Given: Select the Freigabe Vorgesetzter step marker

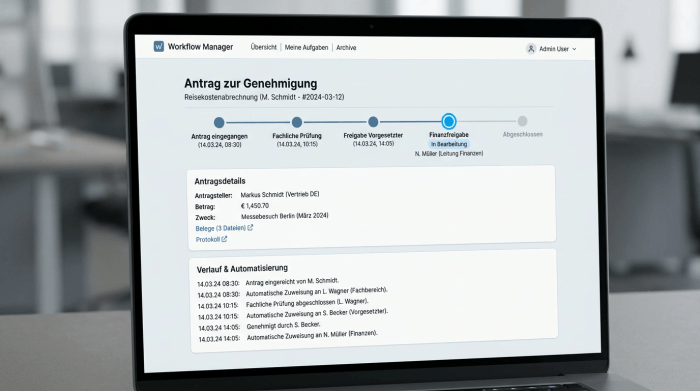Looking at the screenshot, I should (x=373, y=121).
